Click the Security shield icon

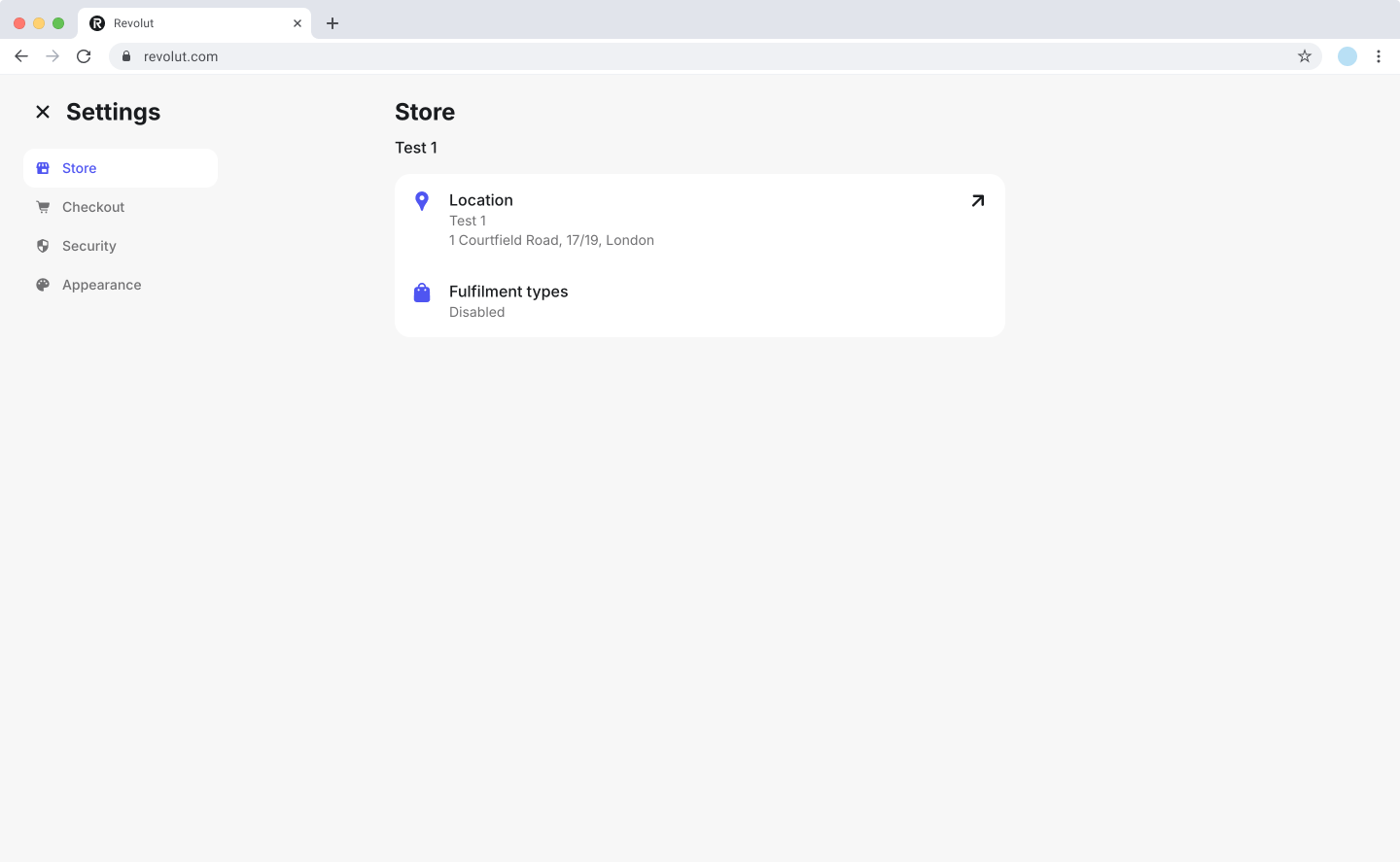coord(43,246)
